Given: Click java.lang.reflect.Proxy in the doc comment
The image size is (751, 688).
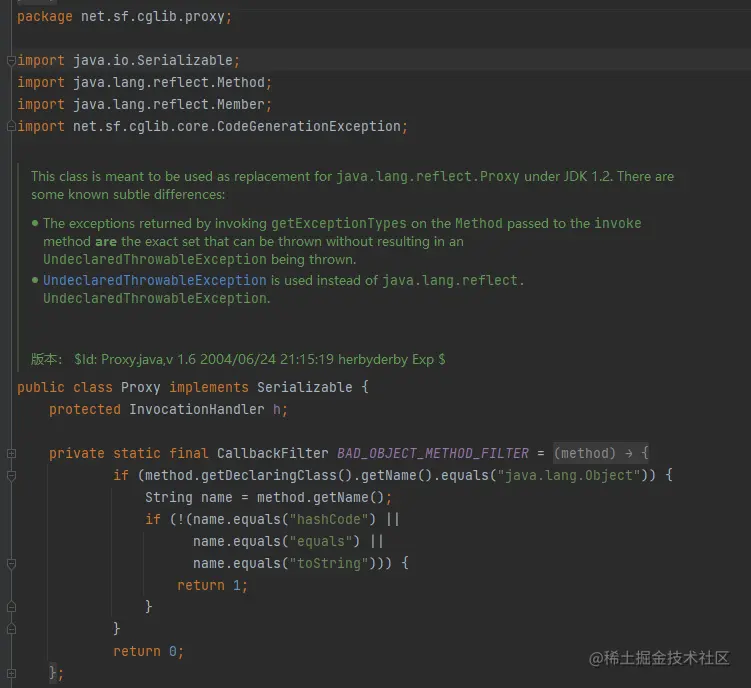Looking at the screenshot, I should [x=428, y=177].
